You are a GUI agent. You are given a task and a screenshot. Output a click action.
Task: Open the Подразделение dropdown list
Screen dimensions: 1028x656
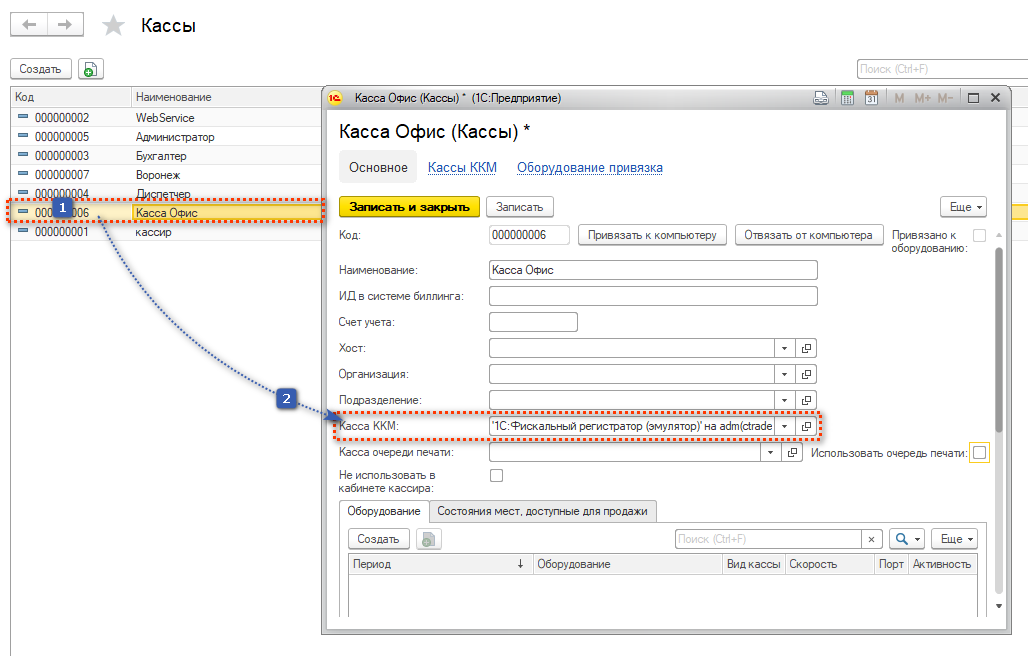coord(785,400)
